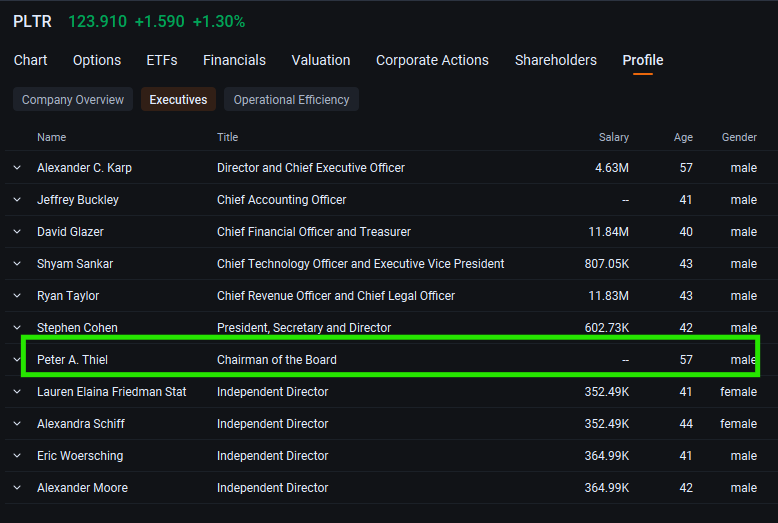The width and height of the screenshot is (778, 523).
Task: Click the 123.910 stock price
Action: pyautogui.click(x=97, y=21)
